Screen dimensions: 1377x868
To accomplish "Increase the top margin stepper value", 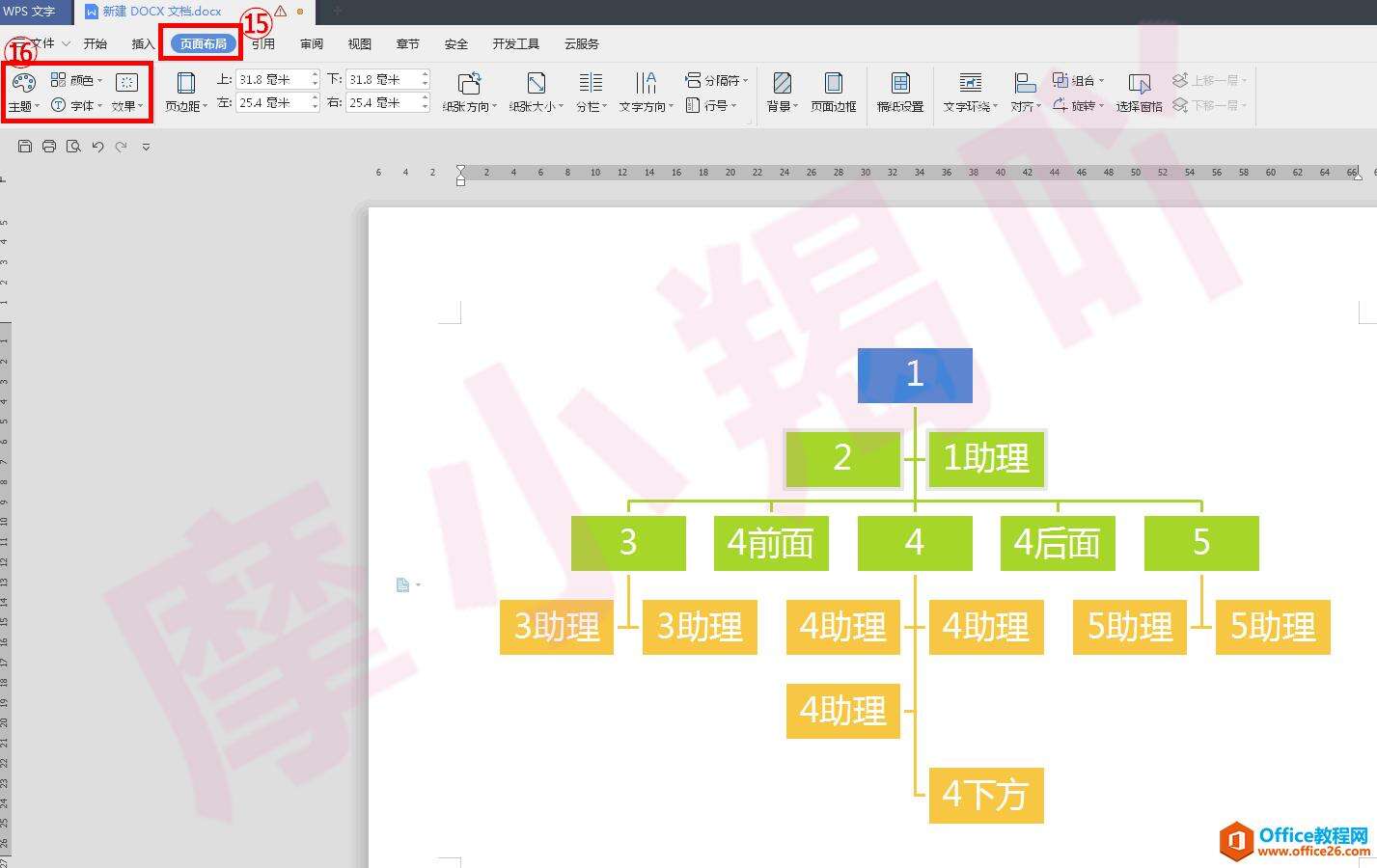I will click(x=315, y=75).
